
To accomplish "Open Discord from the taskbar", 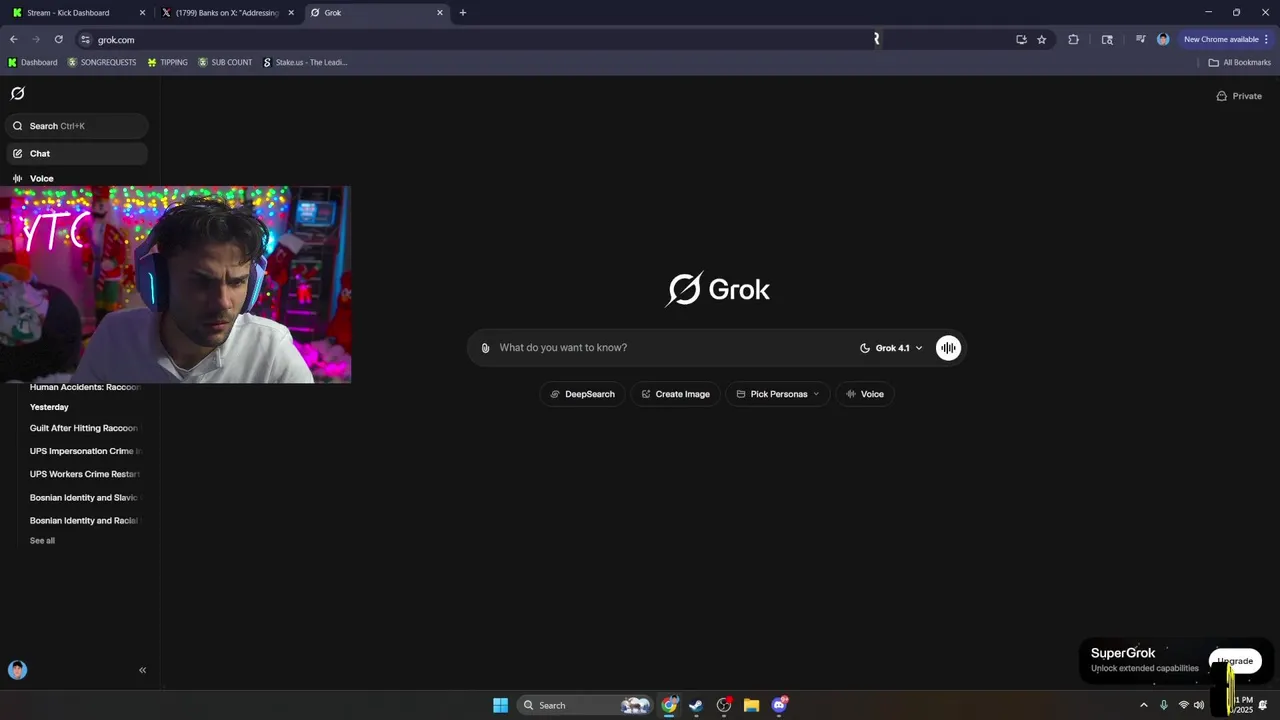I will (x=779, y=705).
